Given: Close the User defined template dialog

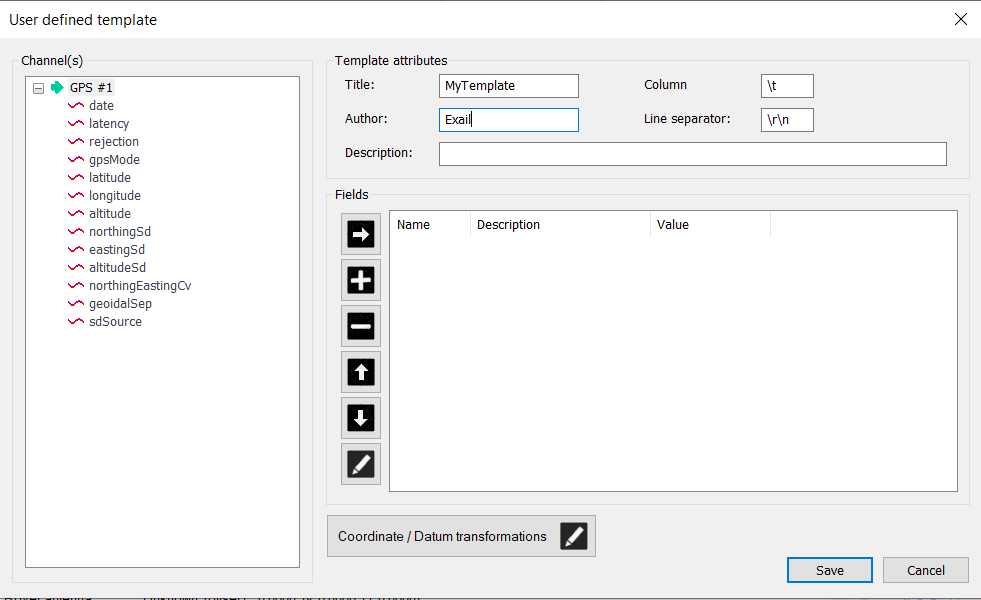Looking at the screenshot, I should [x=960, y=19].
